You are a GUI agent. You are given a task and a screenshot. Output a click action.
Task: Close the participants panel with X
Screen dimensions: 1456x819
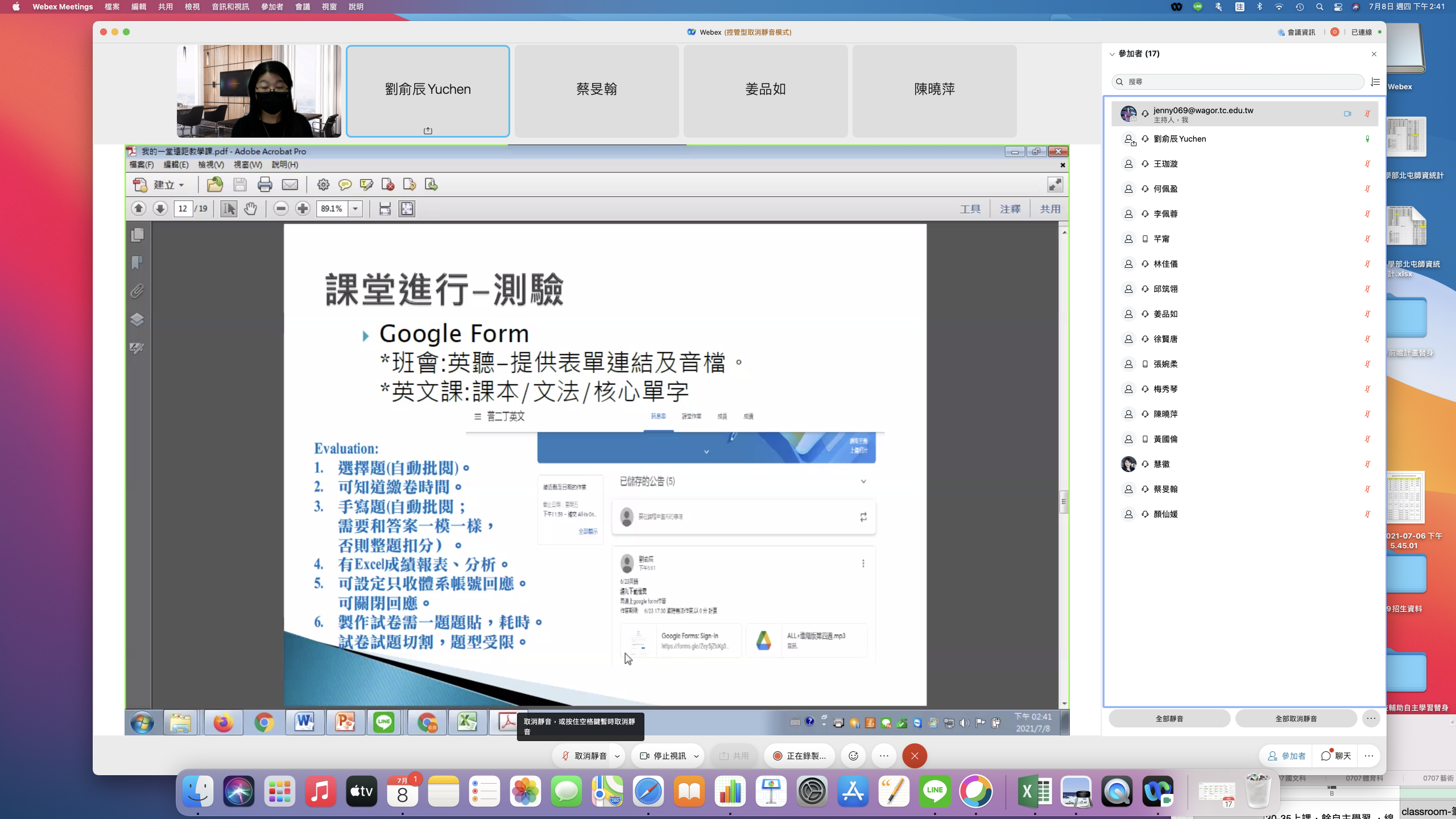coord(1374,54)
